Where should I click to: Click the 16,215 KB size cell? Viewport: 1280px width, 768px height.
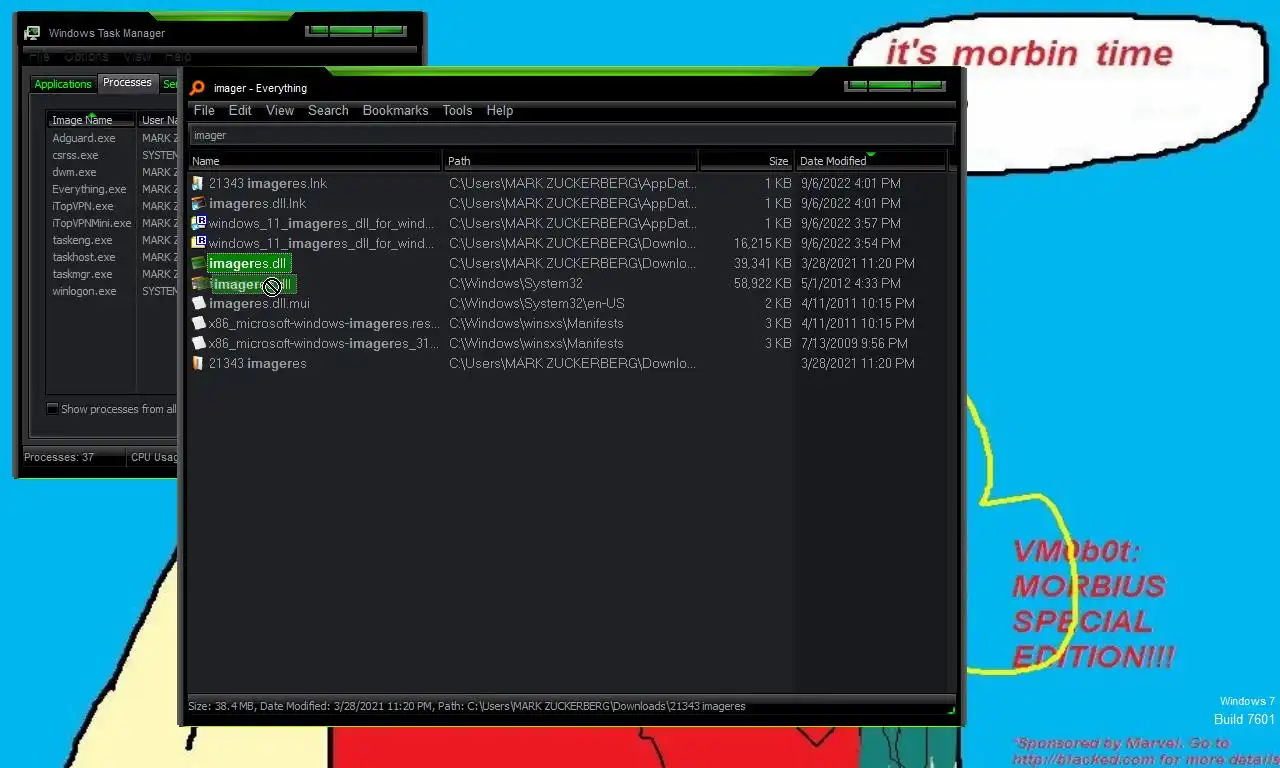[763, 244]
